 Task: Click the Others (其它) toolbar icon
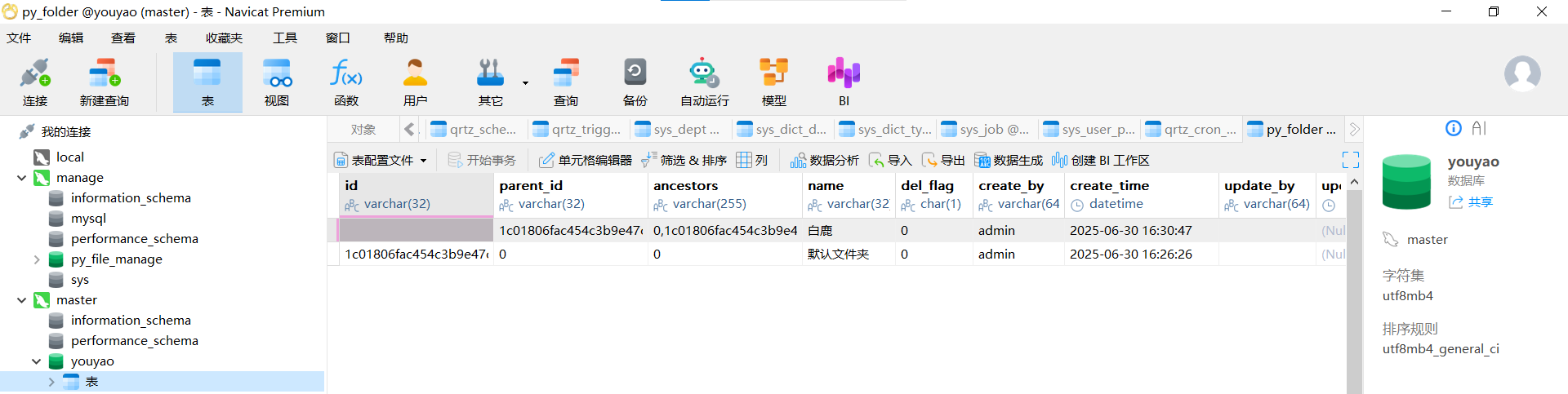pos(490,82)
